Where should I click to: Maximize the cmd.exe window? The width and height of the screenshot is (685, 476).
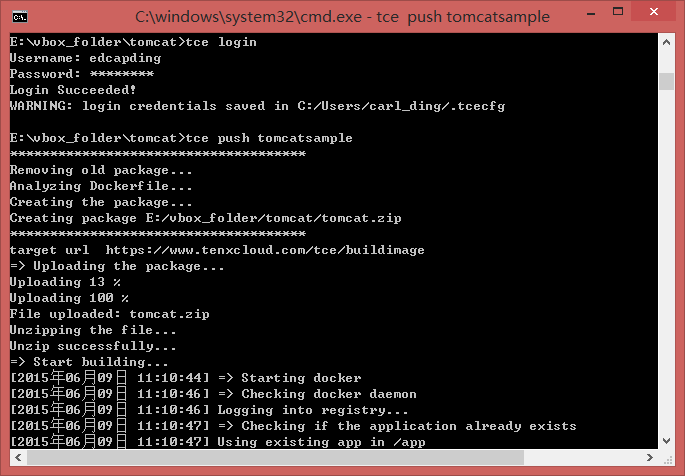point(618,12)
